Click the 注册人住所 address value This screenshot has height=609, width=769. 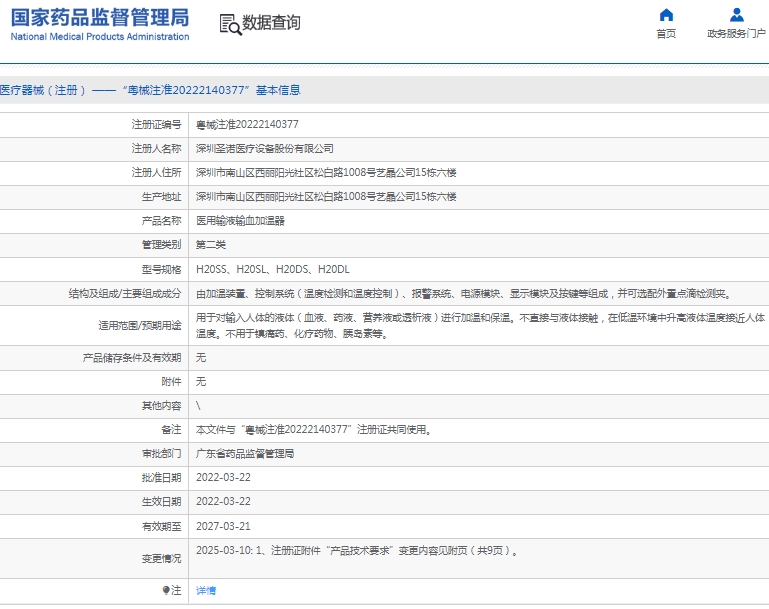(326, 173)
